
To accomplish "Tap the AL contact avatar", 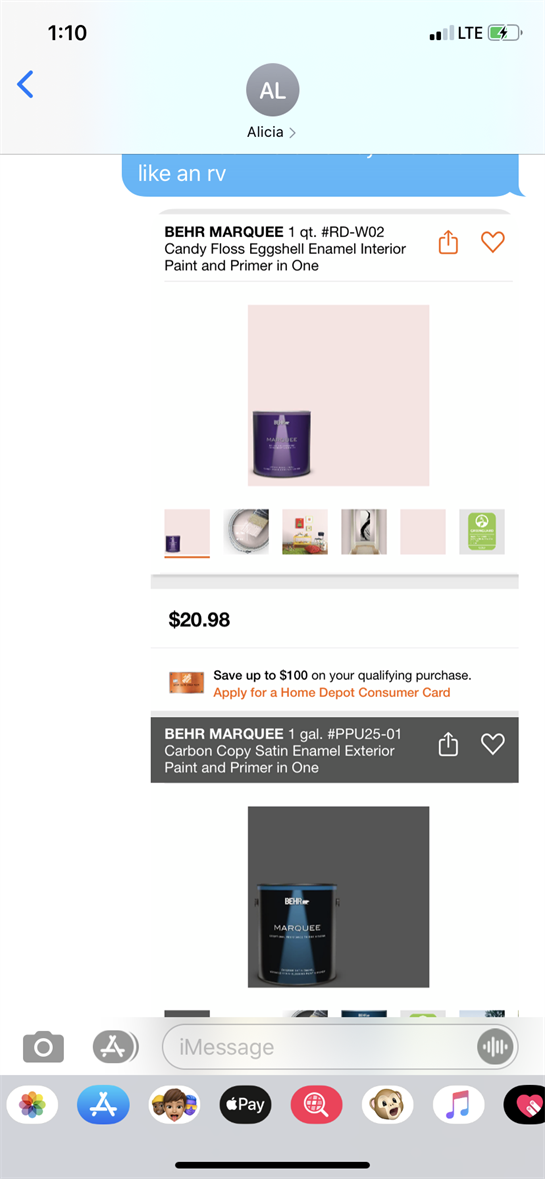I will tap(273, 91).
